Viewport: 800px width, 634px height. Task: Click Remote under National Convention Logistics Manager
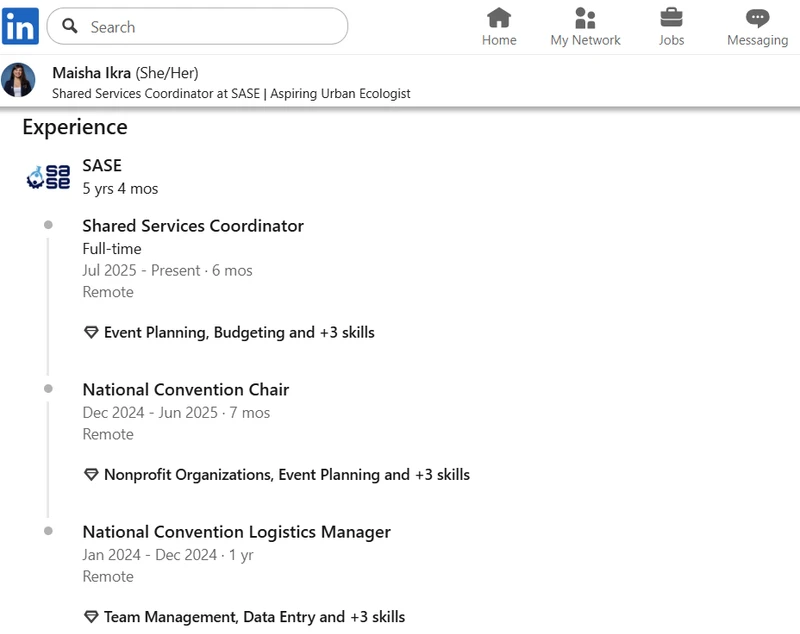coord(108,577)
